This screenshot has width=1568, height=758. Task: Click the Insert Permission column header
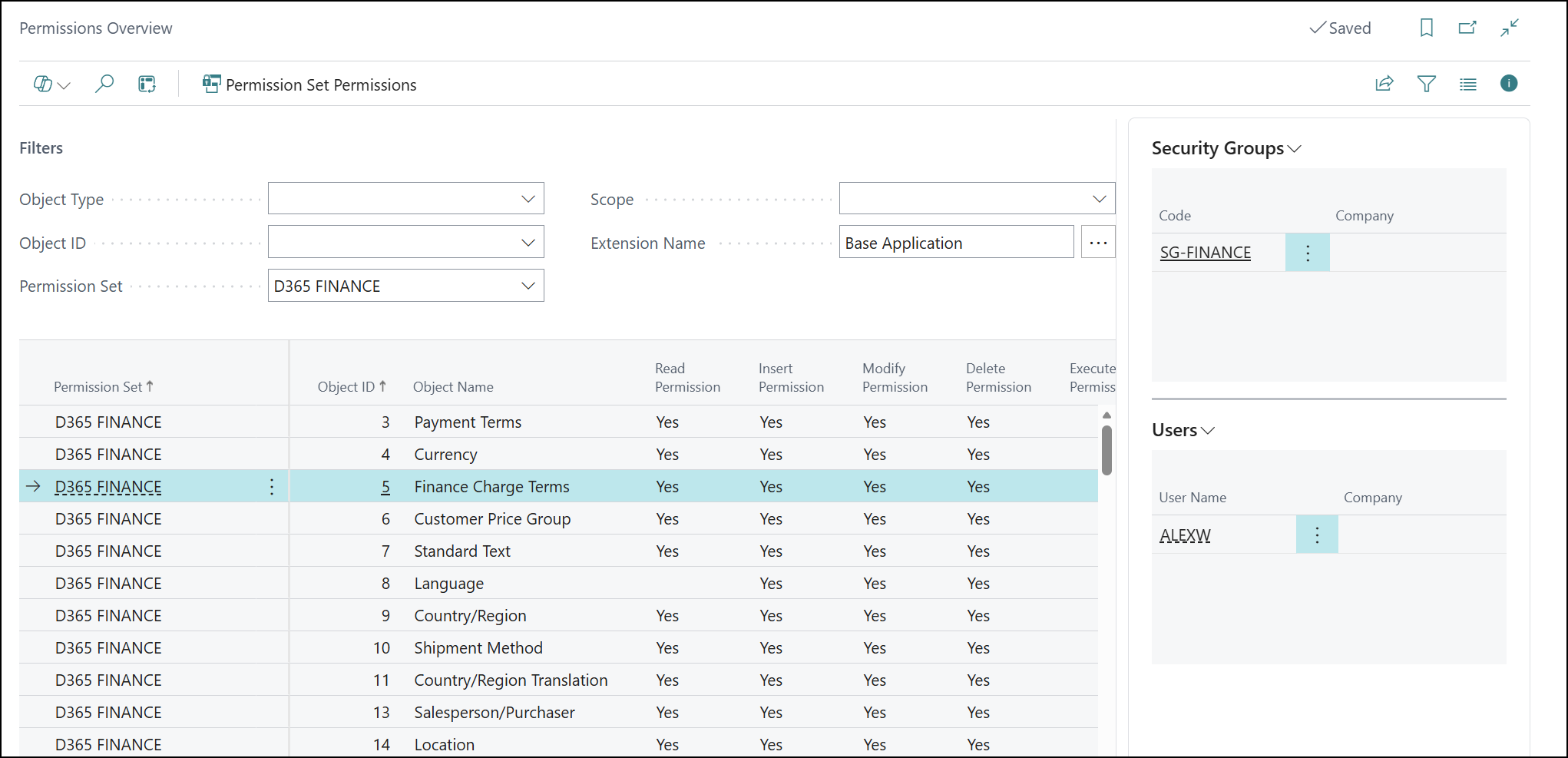pyautogui.click(x=791, y=378)
